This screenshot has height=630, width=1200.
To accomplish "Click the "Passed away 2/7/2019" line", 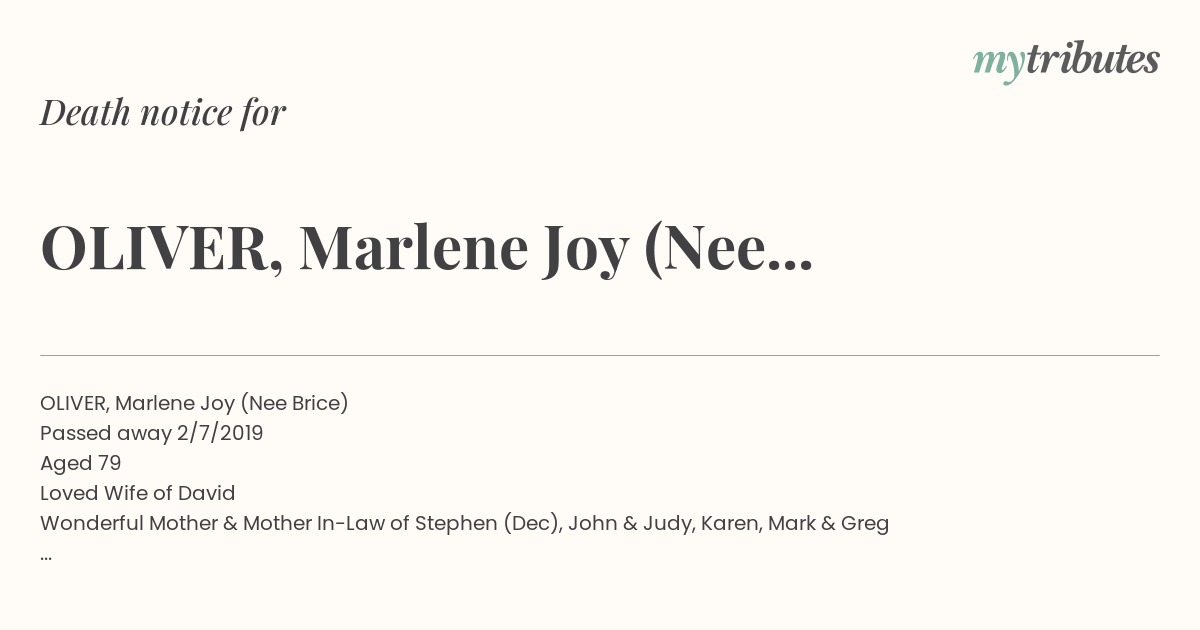I will 152,433.
